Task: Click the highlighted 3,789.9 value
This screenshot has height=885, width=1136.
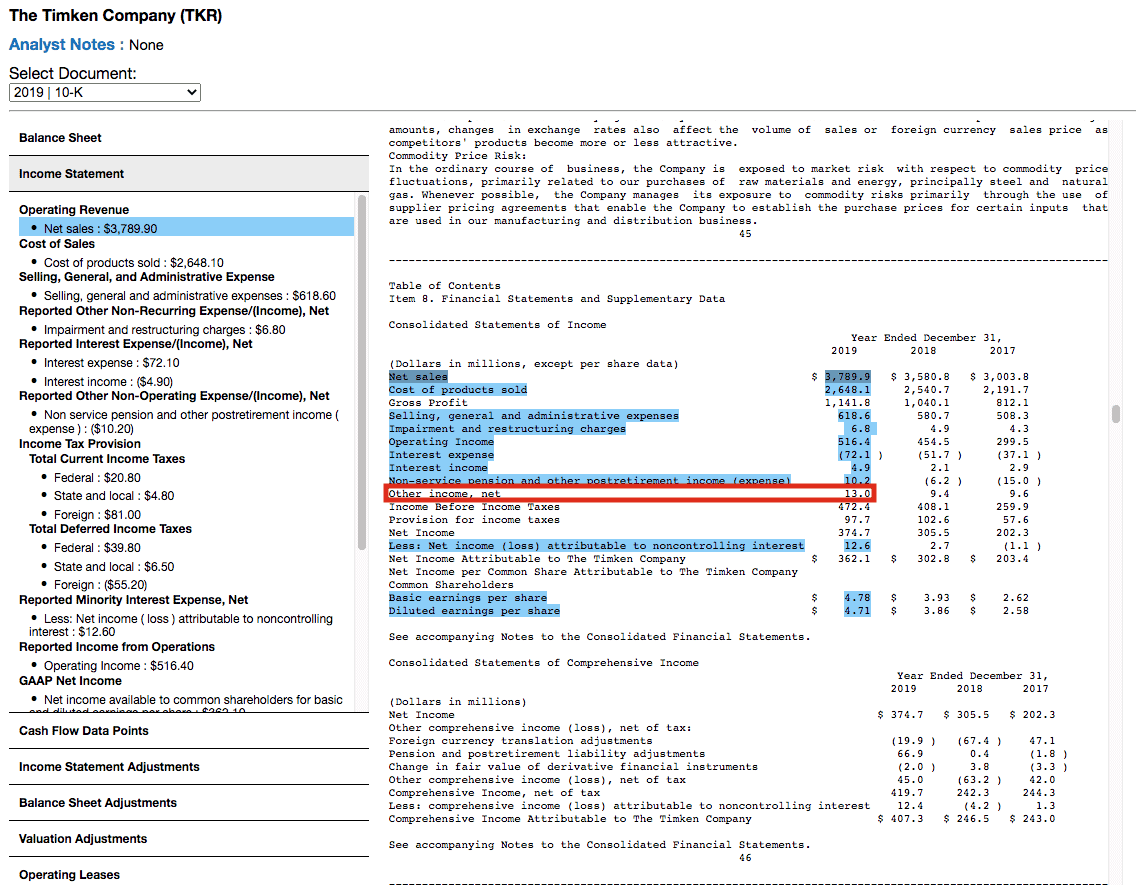Action: click(x=848, y=377)
